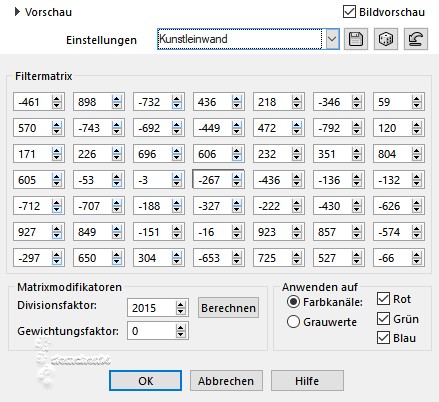Click the save preset floppy disk icon

(356, 39)
